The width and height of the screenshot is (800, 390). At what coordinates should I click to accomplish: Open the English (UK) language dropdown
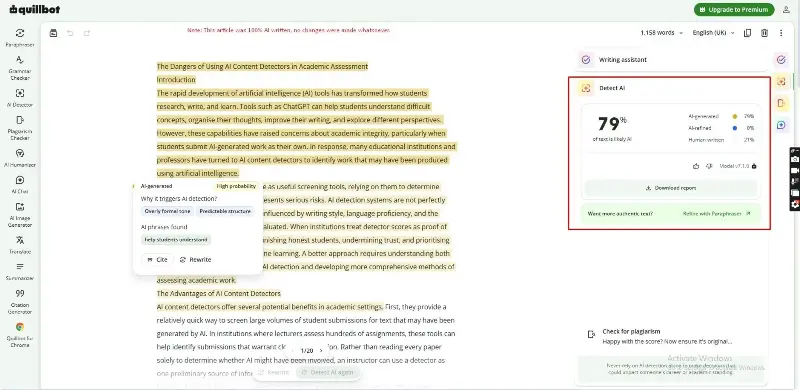point(713,33)
